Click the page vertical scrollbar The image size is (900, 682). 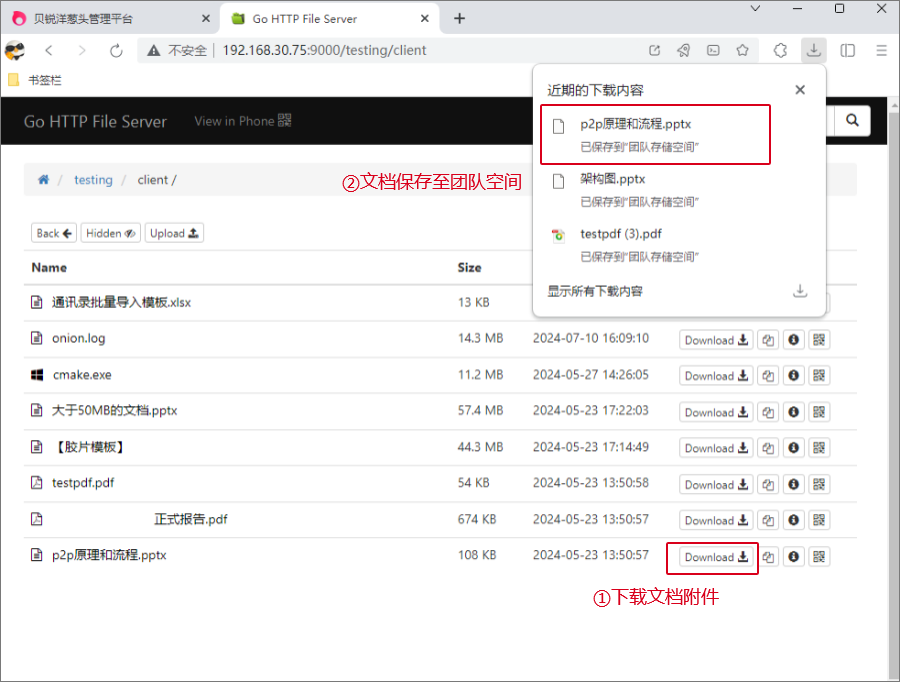click(894, 390)
